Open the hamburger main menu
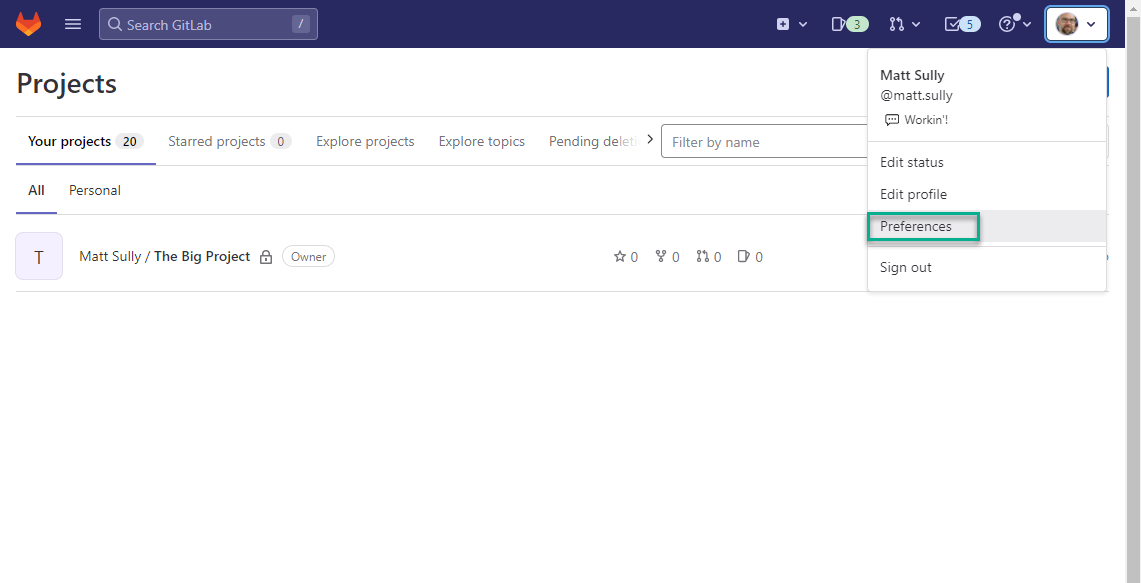The width and height of the screenshot is (1141, 583). pyautogui.click(x=73, y=24)
